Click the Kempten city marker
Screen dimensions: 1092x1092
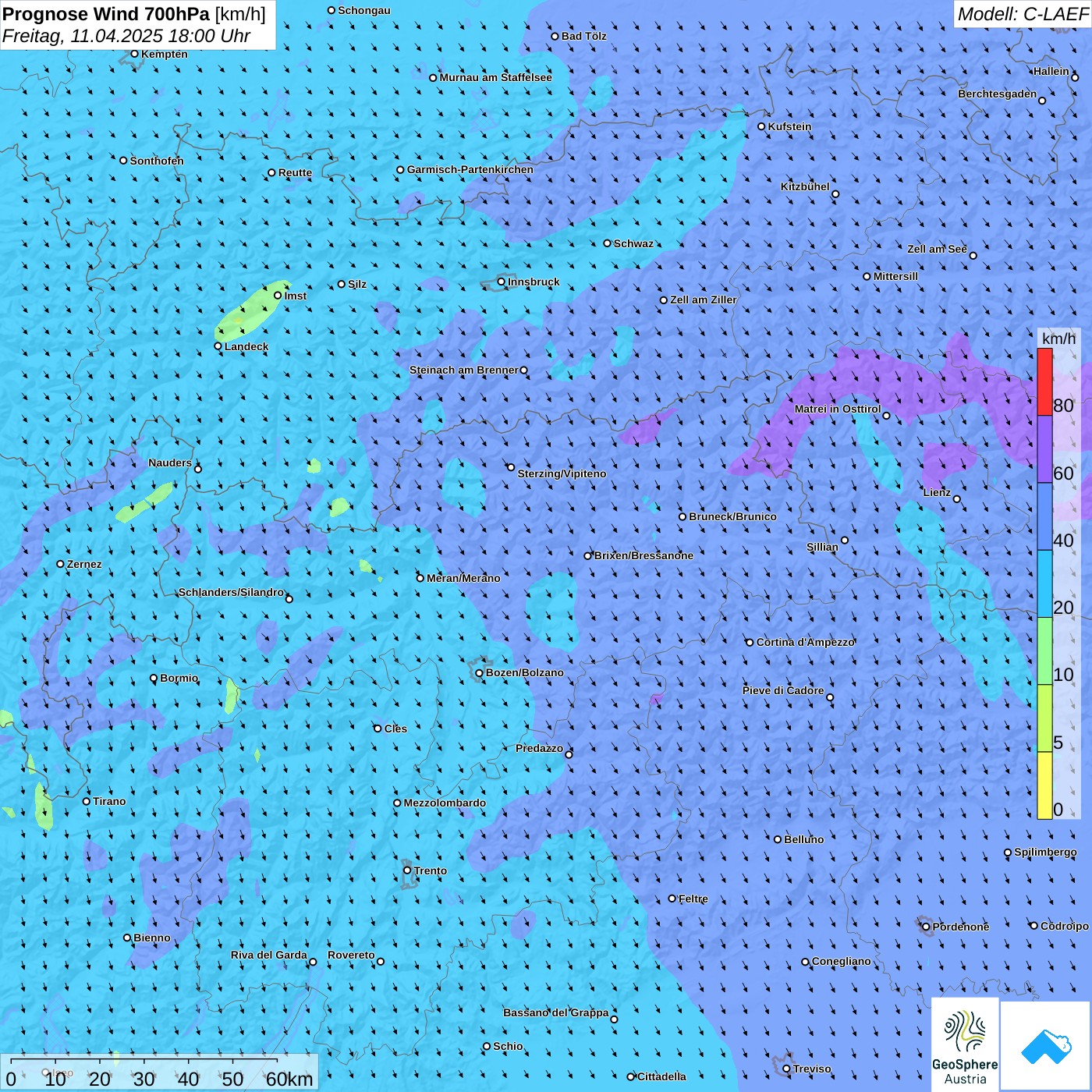(x=135, y=54)
